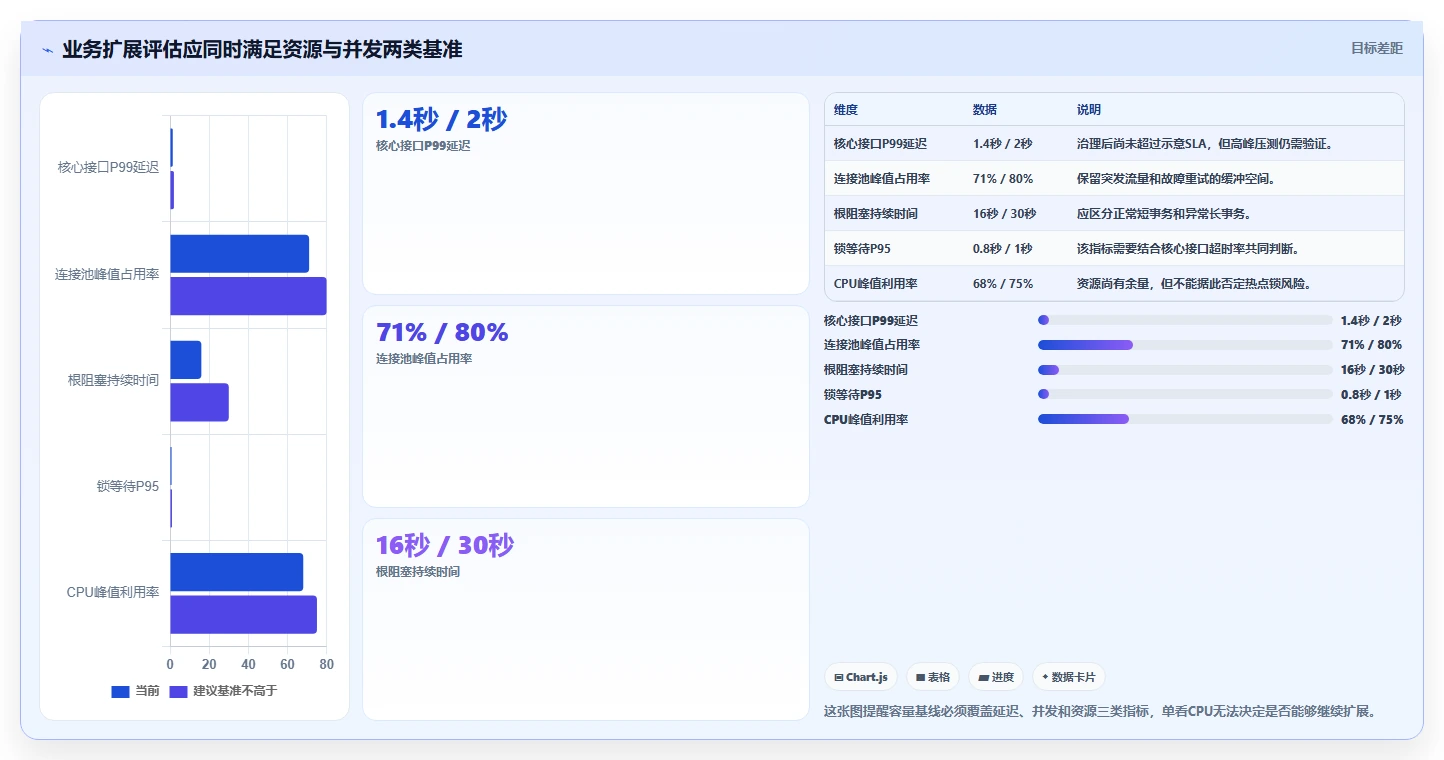Click the 说明 table column header
Screen dimensions: 1444x760
[x=1089, y=110]
